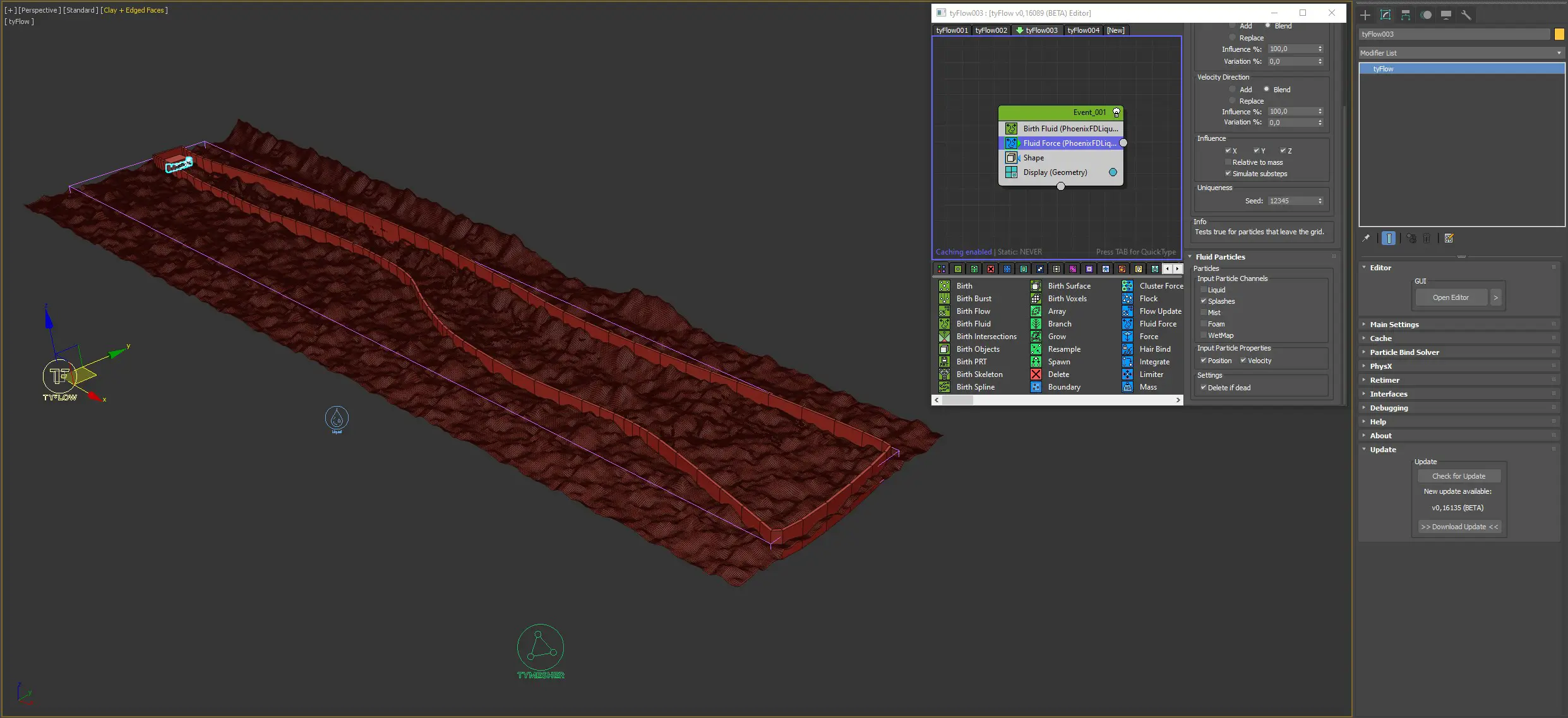Open Configure Modifier Sets
This screenshot has height=718, width=1568.
coord(1449,238)
